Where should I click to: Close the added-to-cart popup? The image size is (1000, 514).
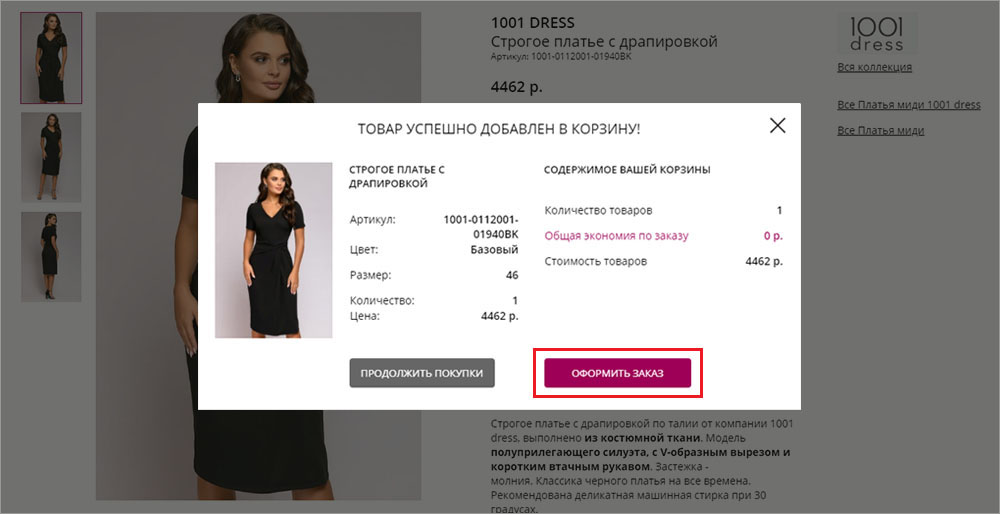tap(777, 126)
